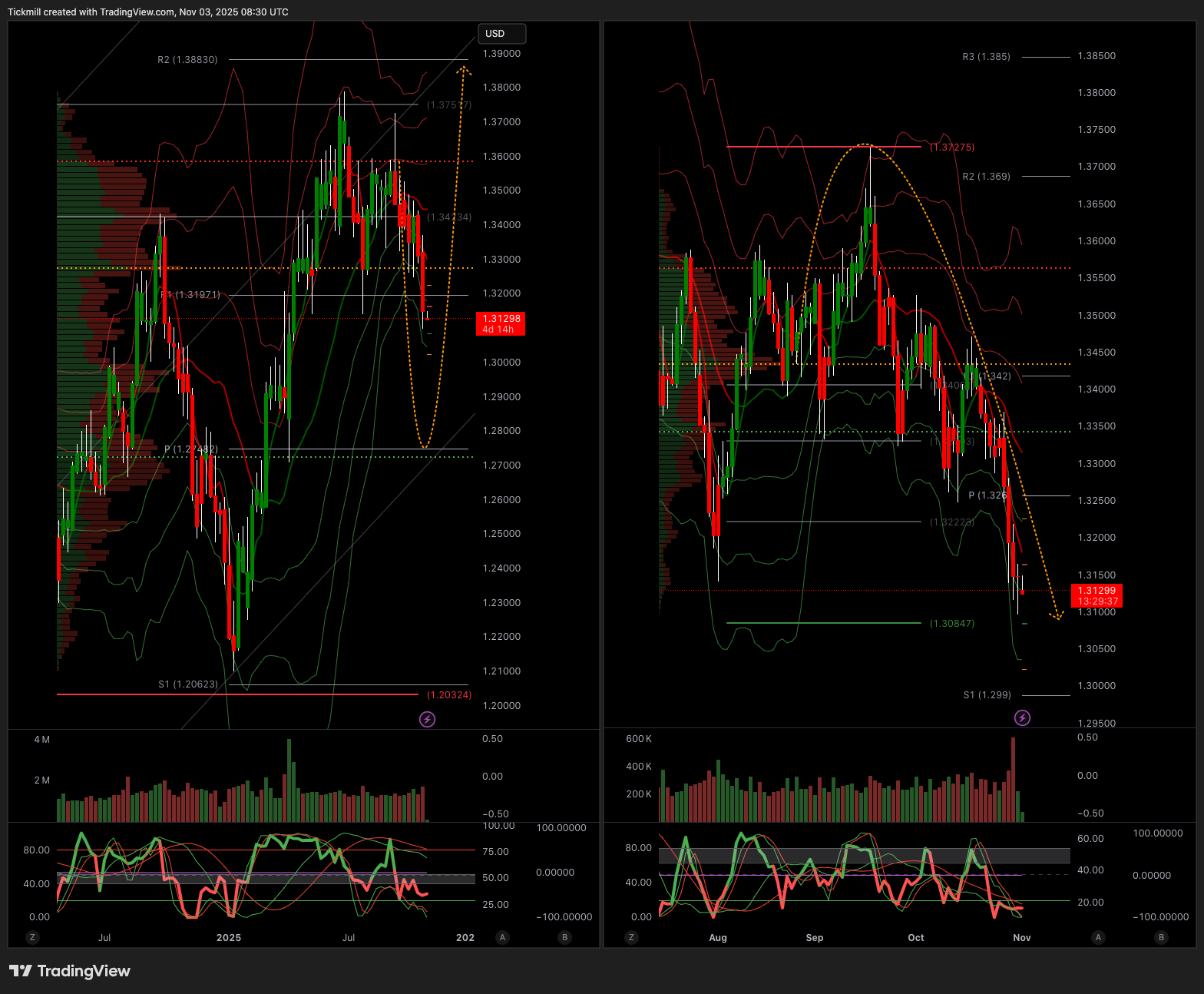1204x994 pixels.
Task: Toggle the A auto-scale button on left chart
Action: click(502, 937)
